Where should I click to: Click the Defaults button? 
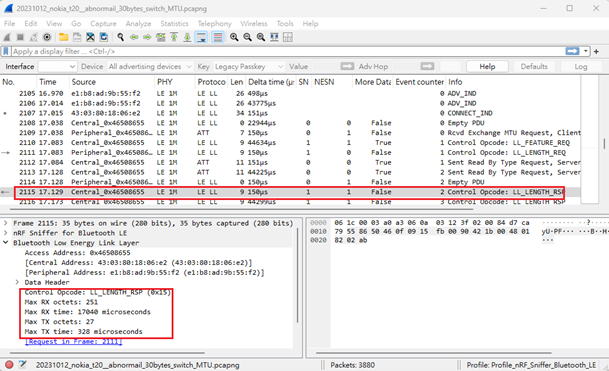(534, 66)
